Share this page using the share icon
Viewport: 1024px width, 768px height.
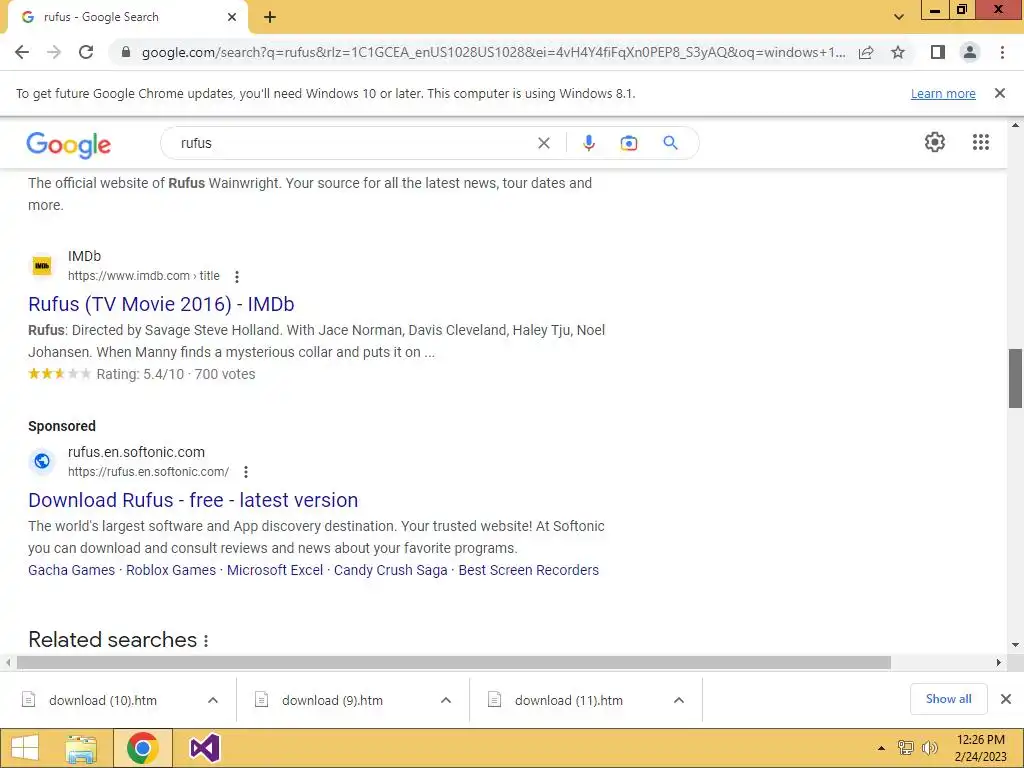pos(866,52)
